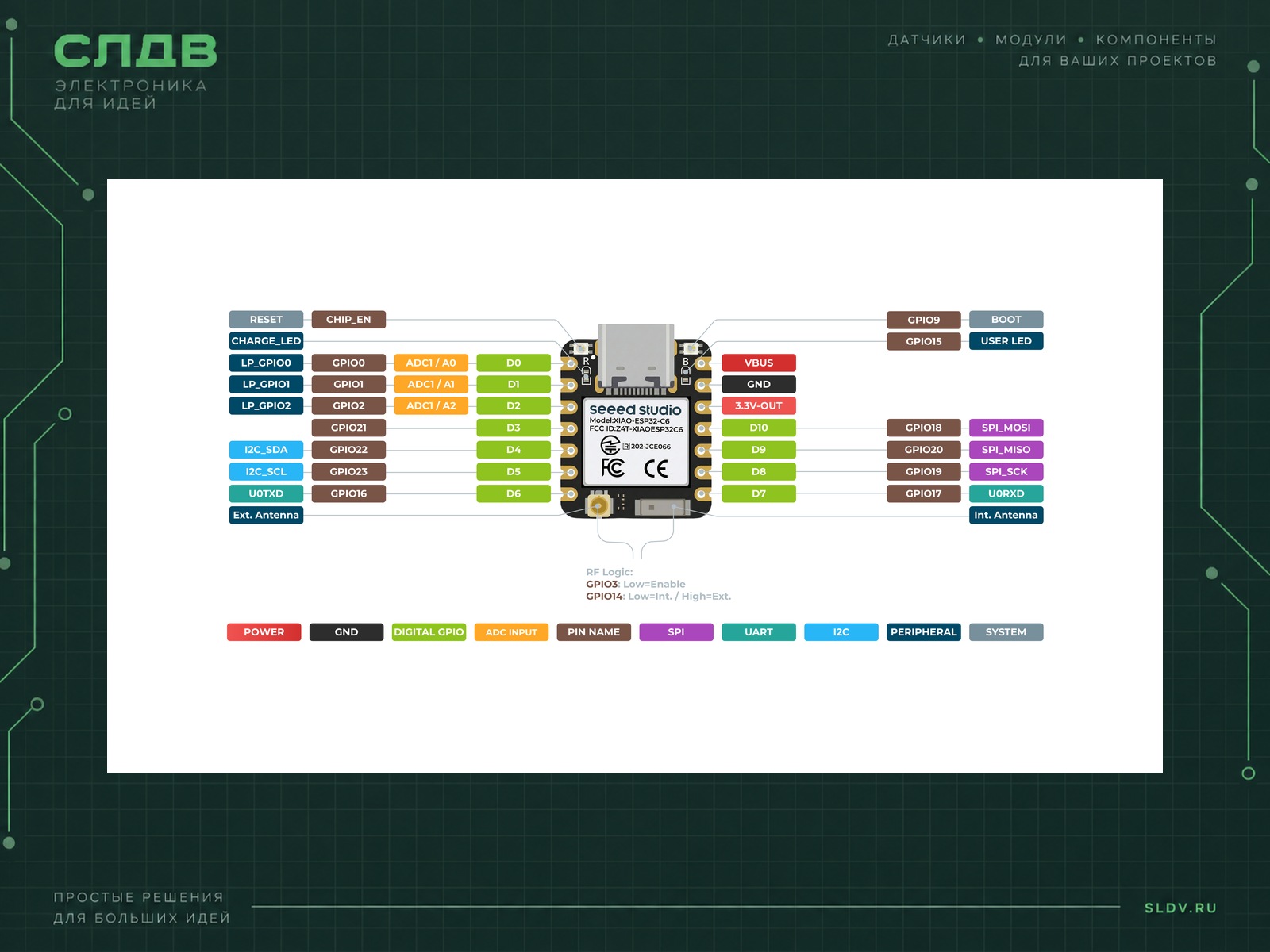
Task: Click the U0TXD label
Action: tap(266, 493)
